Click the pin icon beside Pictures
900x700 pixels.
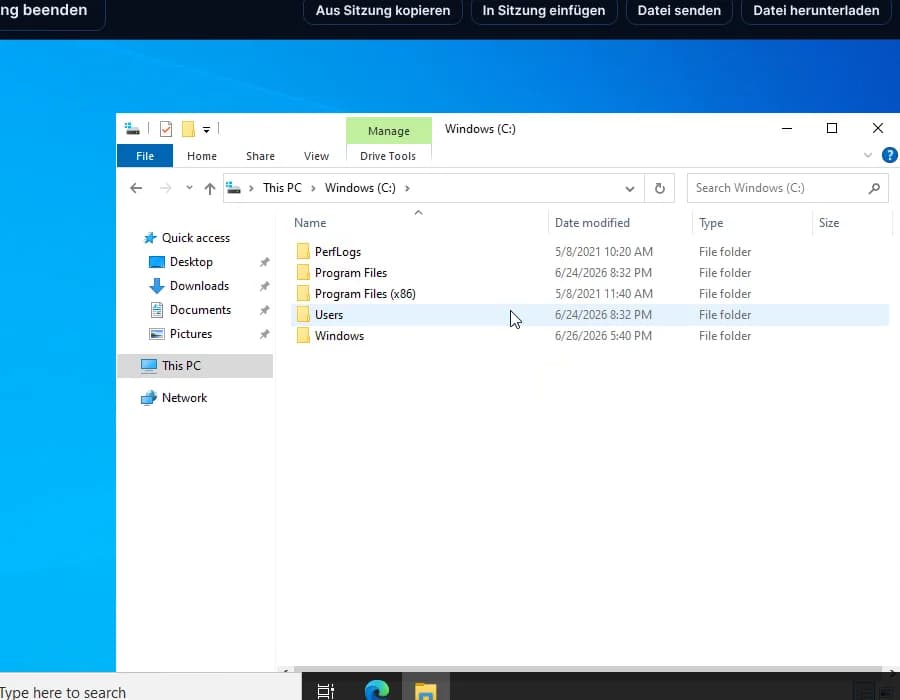click(264, 334)
